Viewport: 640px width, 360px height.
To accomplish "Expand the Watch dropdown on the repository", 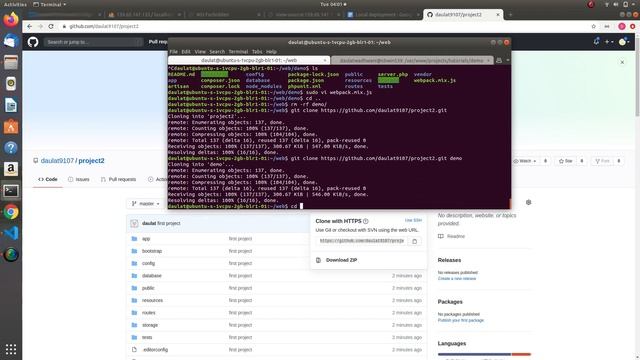I will point(524,161).
